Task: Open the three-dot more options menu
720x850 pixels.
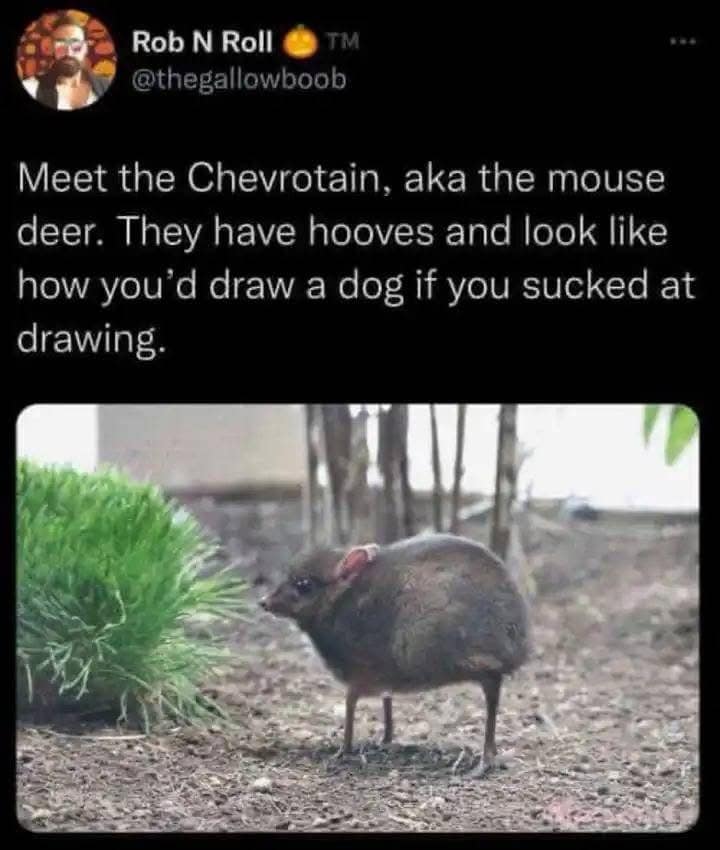Action: pos(689,41)
